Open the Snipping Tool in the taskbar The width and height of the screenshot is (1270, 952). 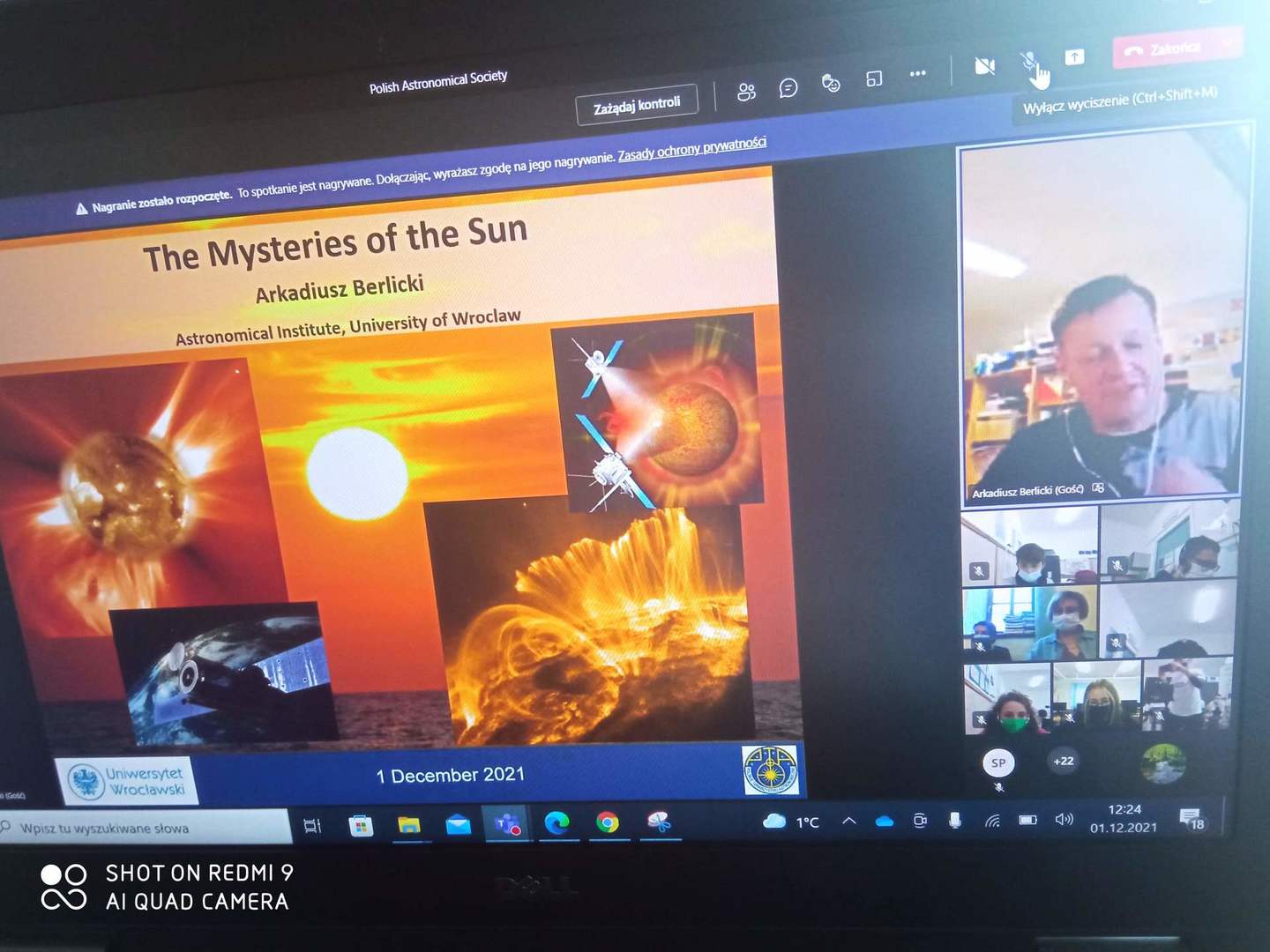tap(659, 822)
